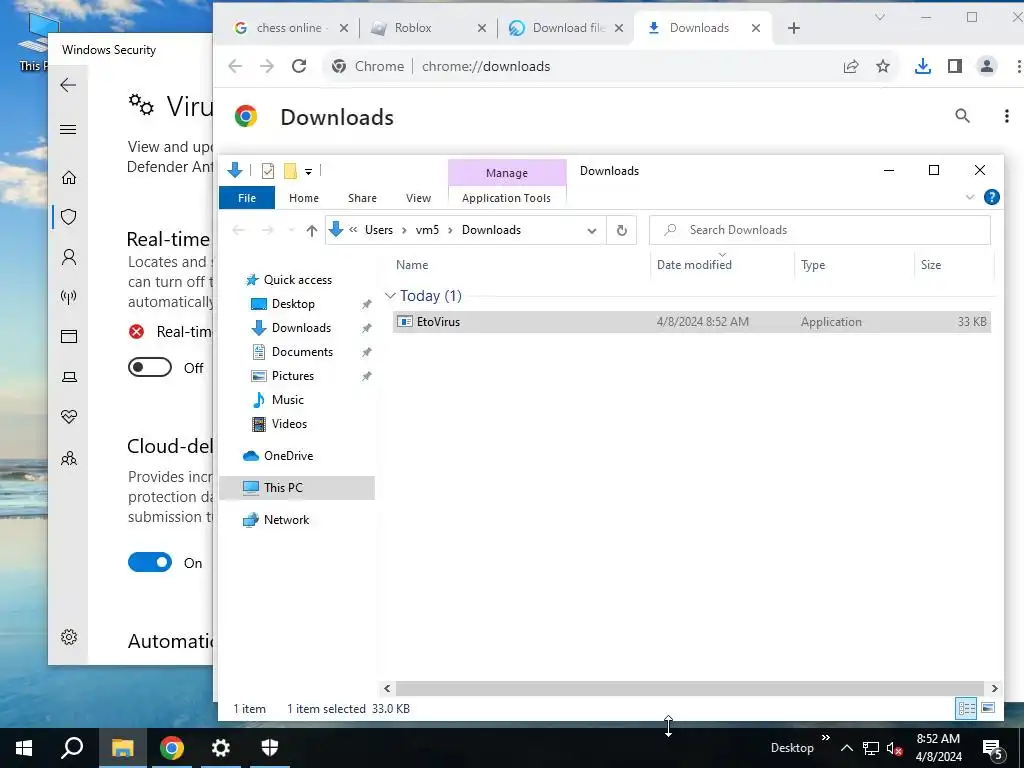Click Users in the Explorer breadcrumb
This screenshot has height=768, width=1024.
point(379,230)
